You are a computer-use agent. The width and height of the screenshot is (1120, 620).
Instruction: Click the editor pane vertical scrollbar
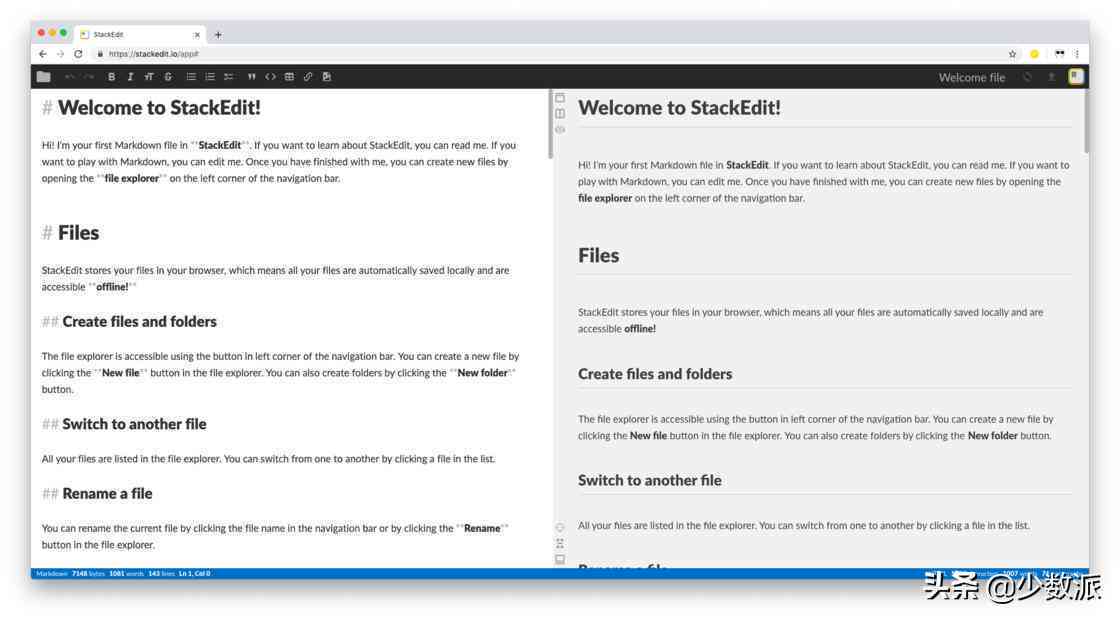[x=550, y=124]
